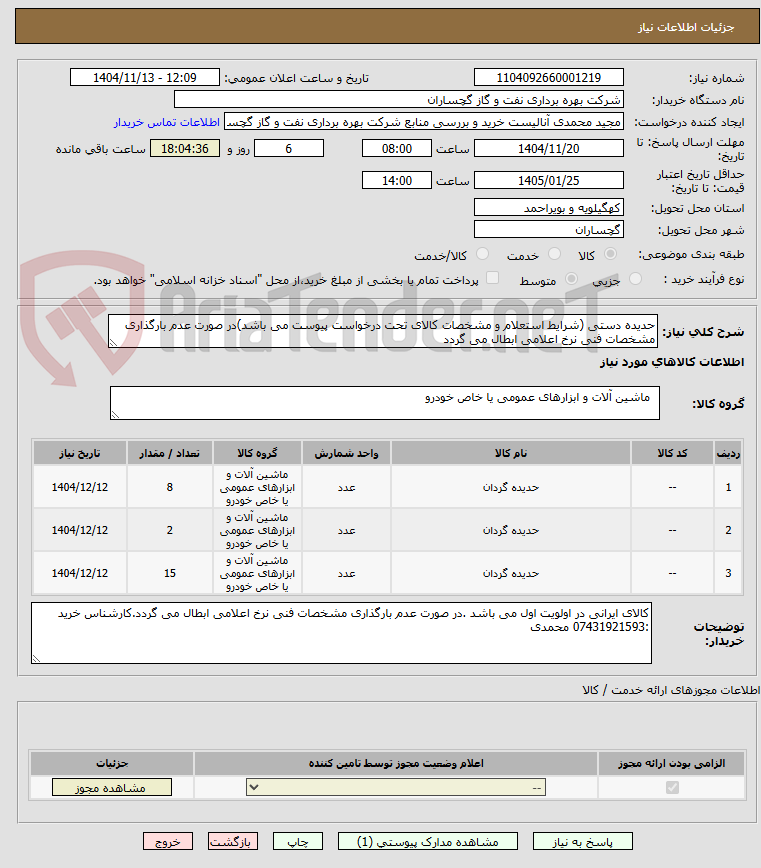Click حدیده گردان in row 2
The image size is (761, 868).
coord(510,530)
